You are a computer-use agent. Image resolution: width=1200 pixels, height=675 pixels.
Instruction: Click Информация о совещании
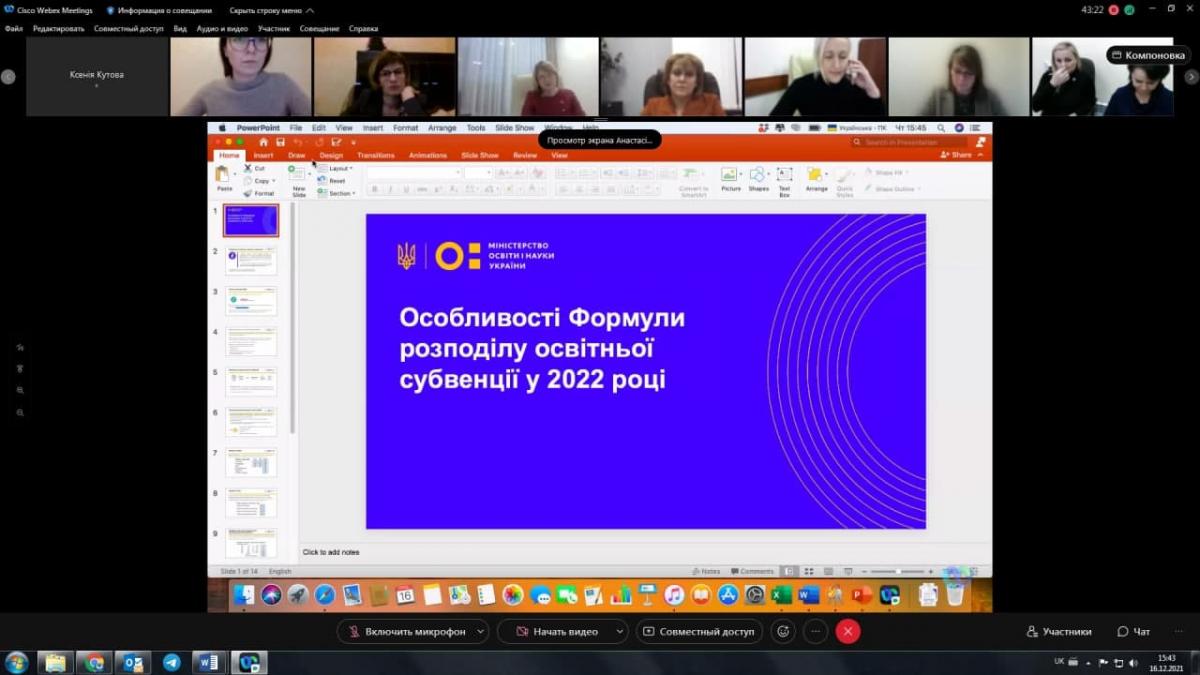click(x=158, y=10)
